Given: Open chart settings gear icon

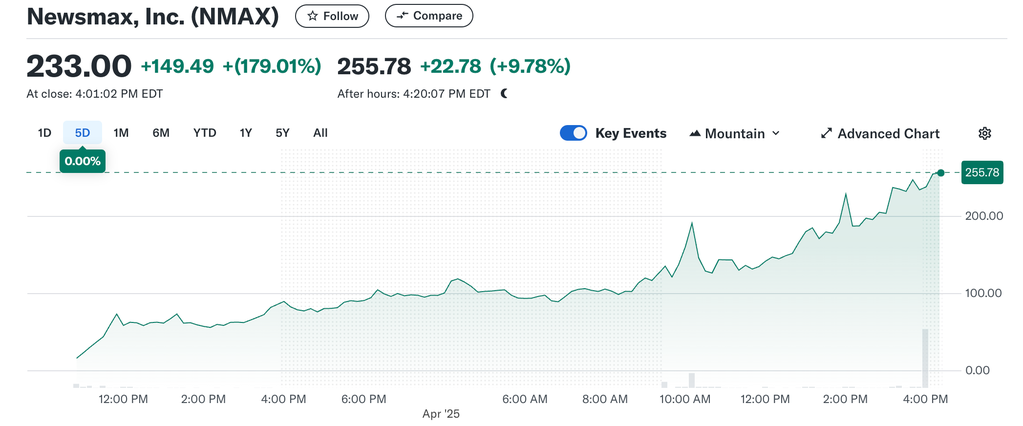Looking at the screenshot, I should click(x=985, y=134).
